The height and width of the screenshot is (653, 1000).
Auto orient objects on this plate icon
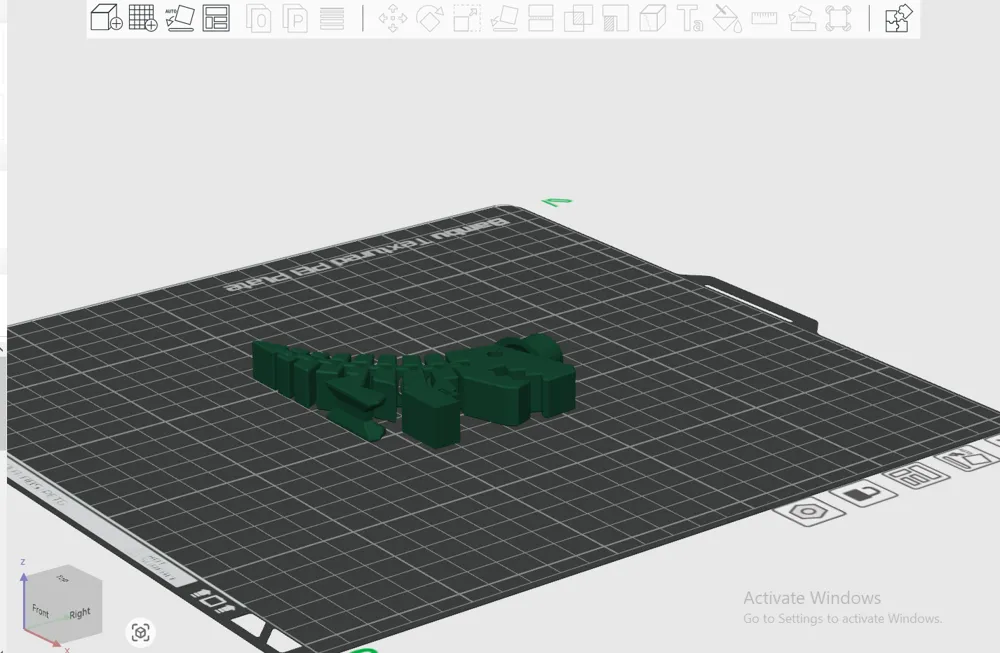(x=965, y=458)
